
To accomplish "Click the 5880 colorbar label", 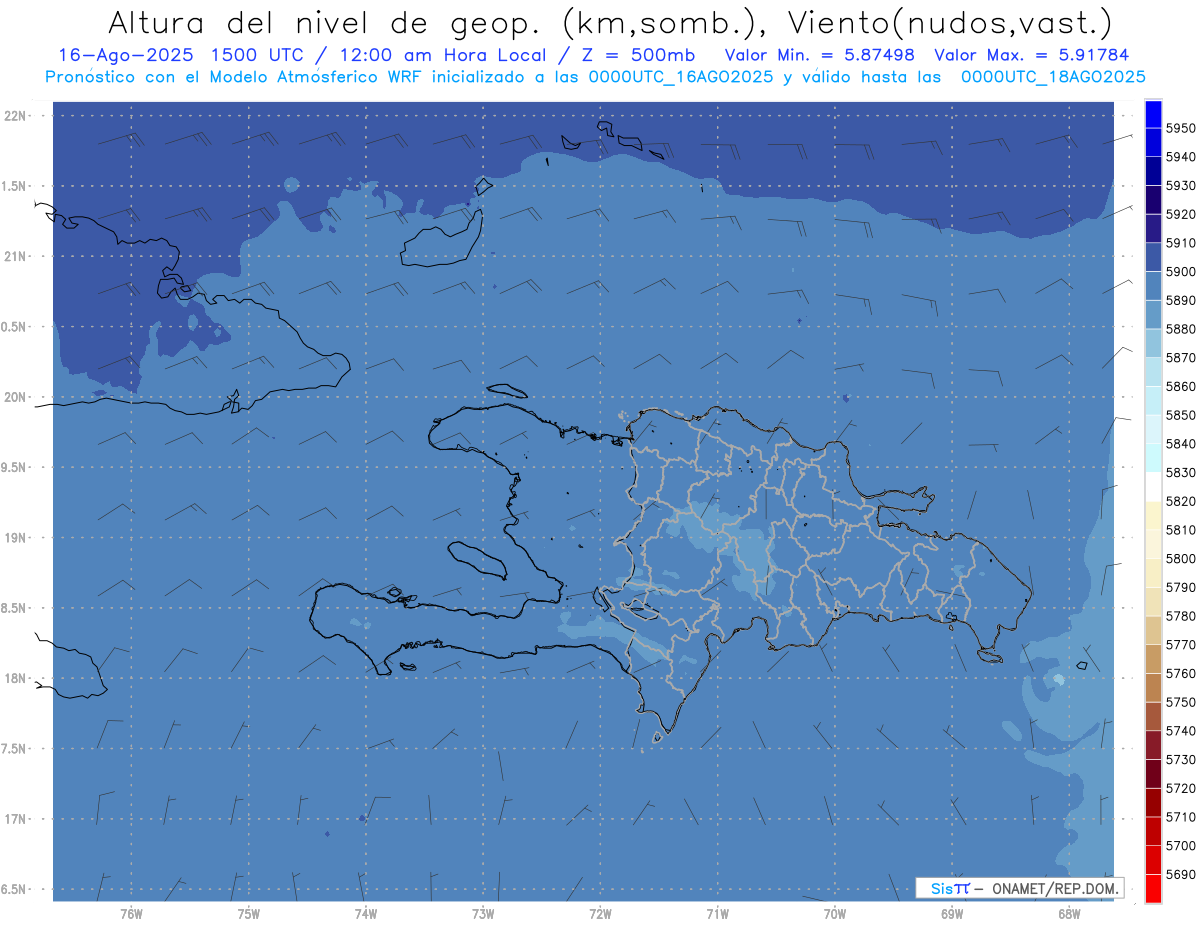I will [x=1180, y=329].
